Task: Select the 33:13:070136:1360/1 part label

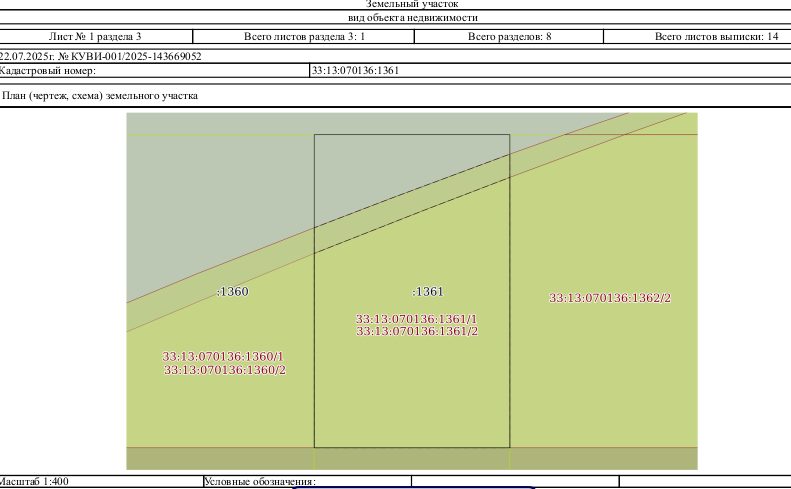Action: point(223,356)
